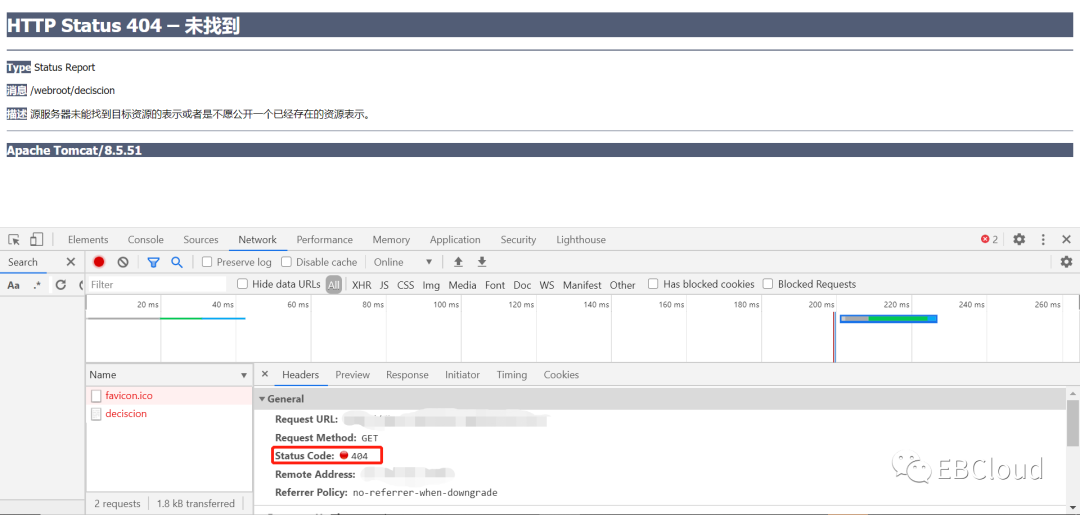The height and width of the screenshot is (515, 1080).
Task: Click the inspect element picker icon
Action: 14,240
